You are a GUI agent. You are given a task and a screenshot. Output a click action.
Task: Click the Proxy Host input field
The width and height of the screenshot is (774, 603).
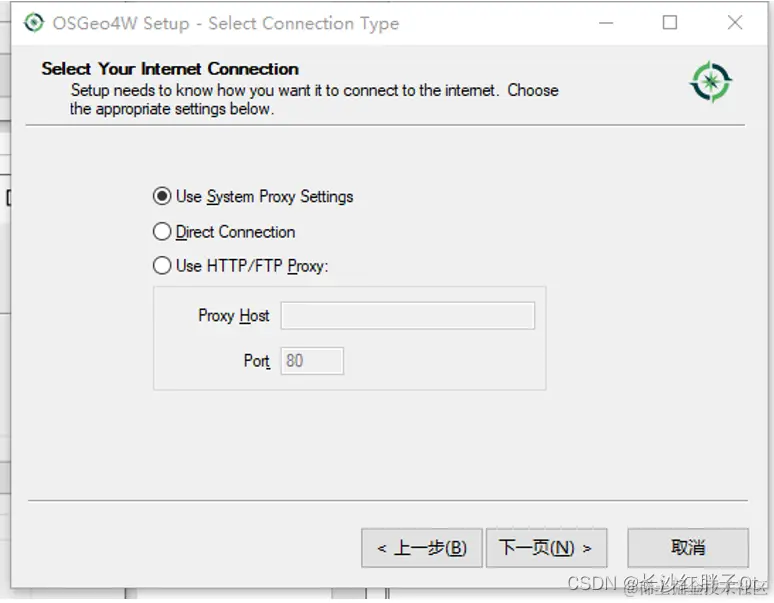tap(408, 316)
